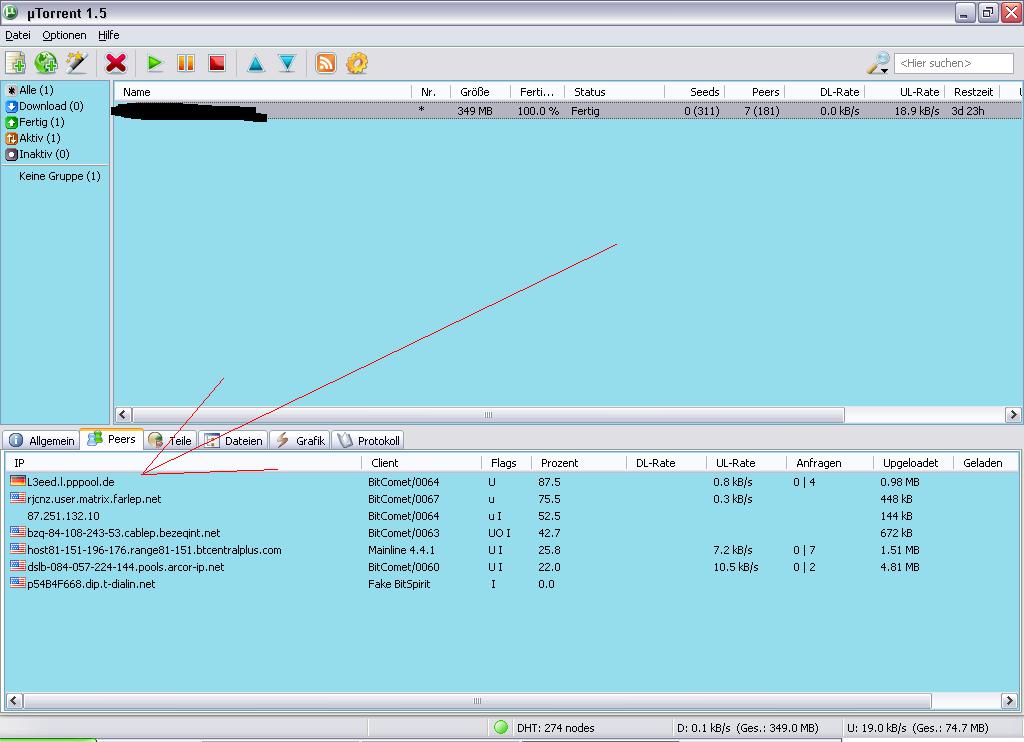Sort peers by Flags column header

click(506, 463)
